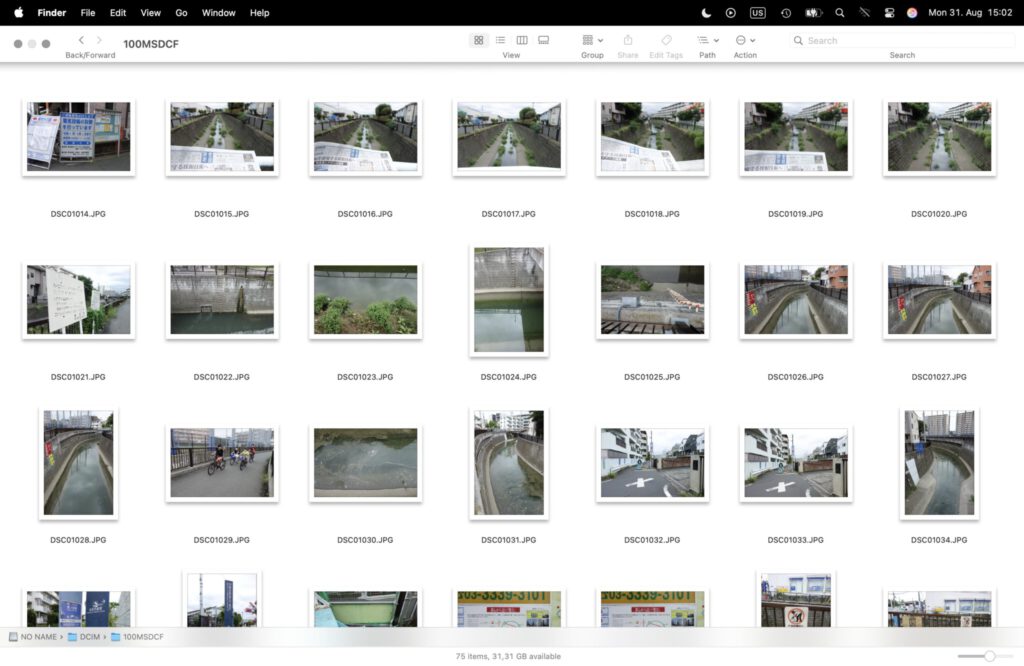Go forward with the Forward arrow
The width and height of the screenshot is (1024, 666).
tap(99, 40)
